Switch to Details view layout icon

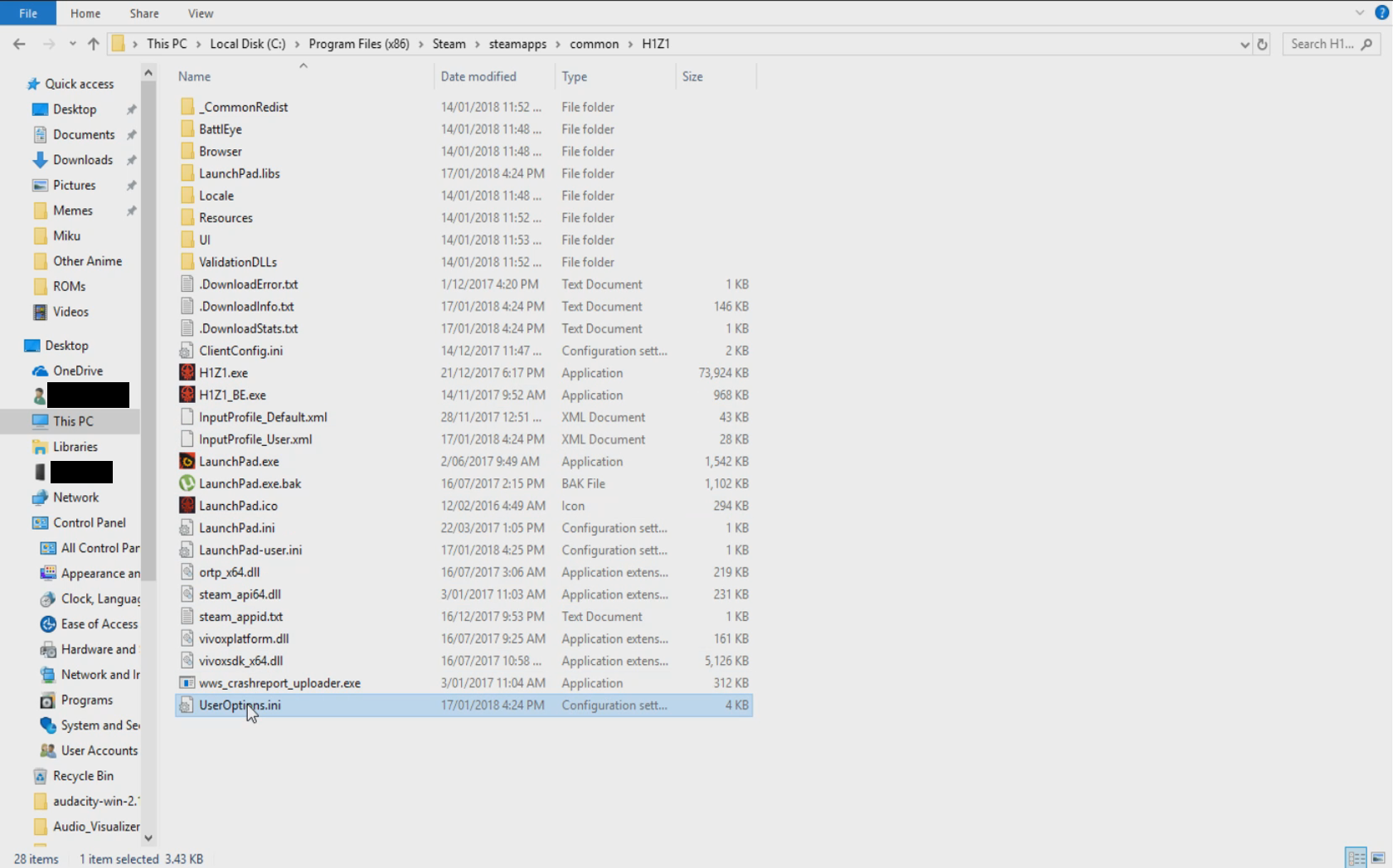pos(1356,858)
